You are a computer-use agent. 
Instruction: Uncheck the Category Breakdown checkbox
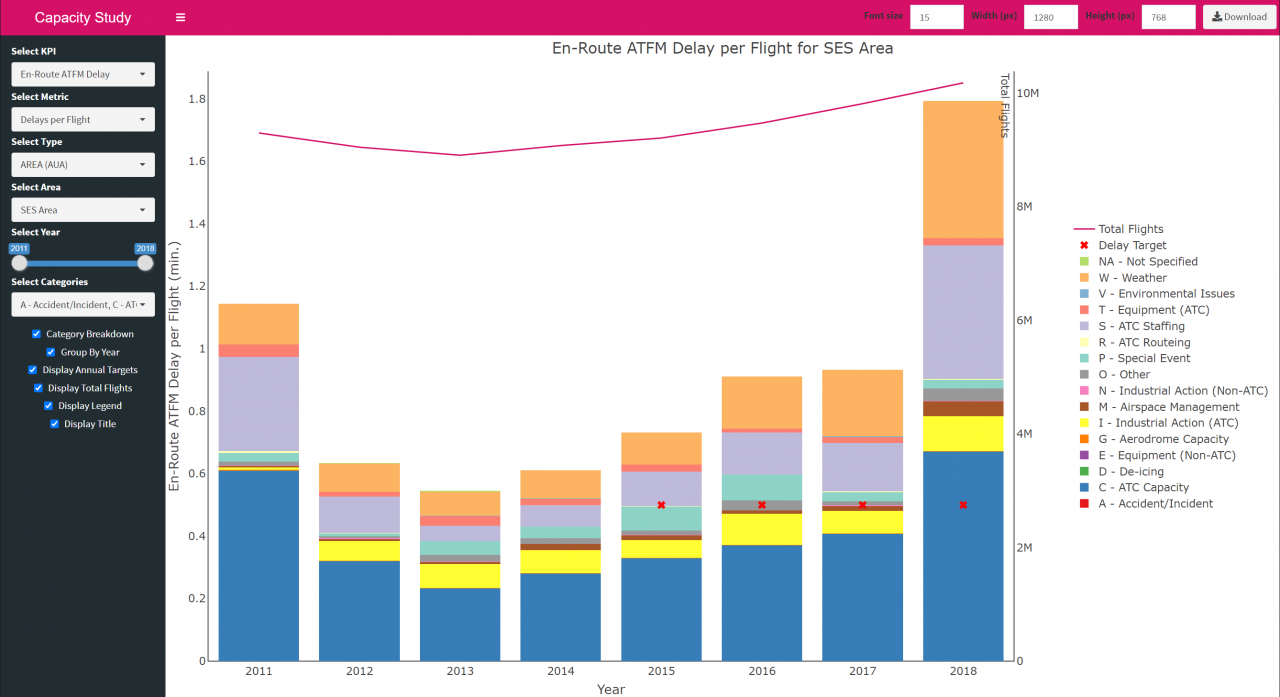[37, 334]
